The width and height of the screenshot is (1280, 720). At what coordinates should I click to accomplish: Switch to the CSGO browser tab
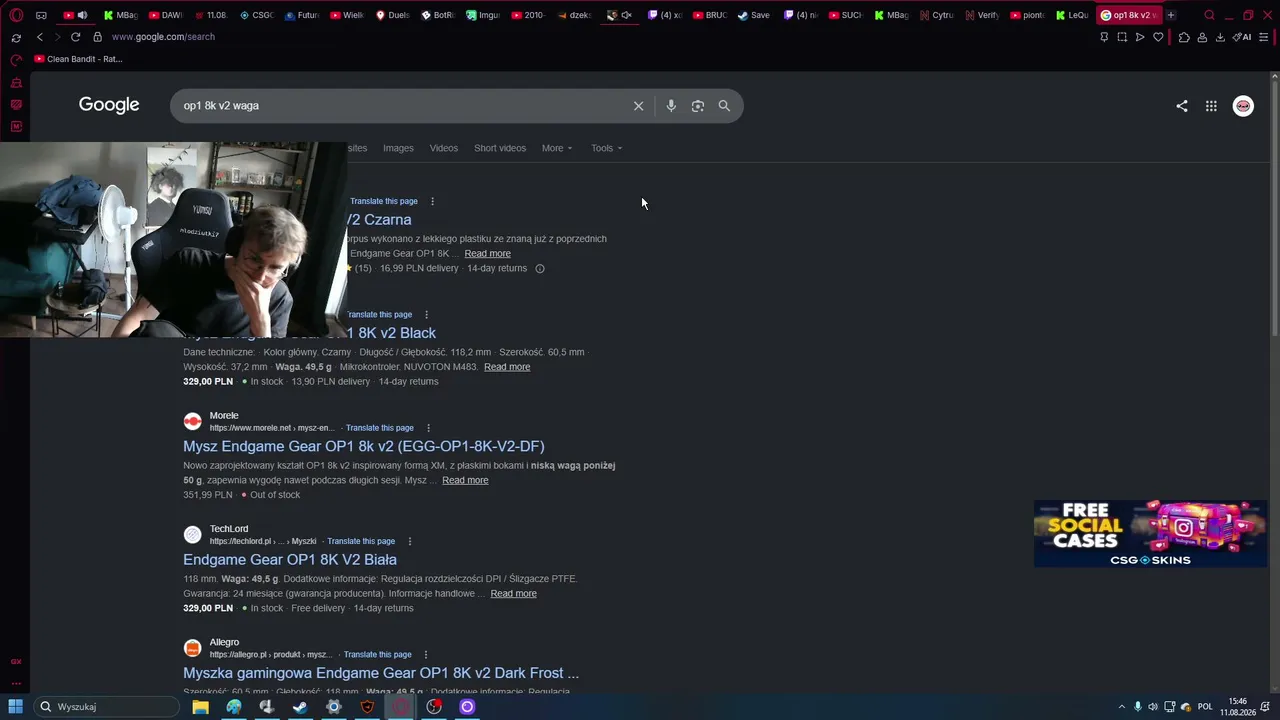click(x=257, y=15)
